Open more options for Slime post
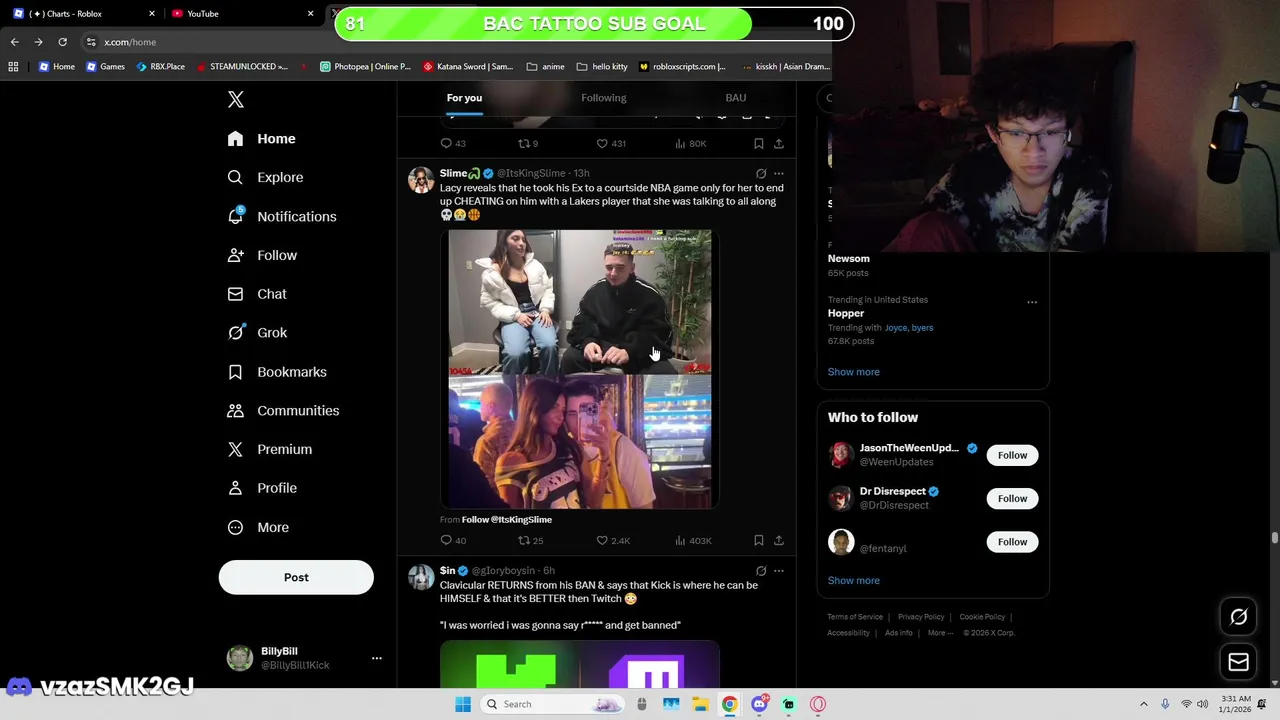 tap(779, 173)
